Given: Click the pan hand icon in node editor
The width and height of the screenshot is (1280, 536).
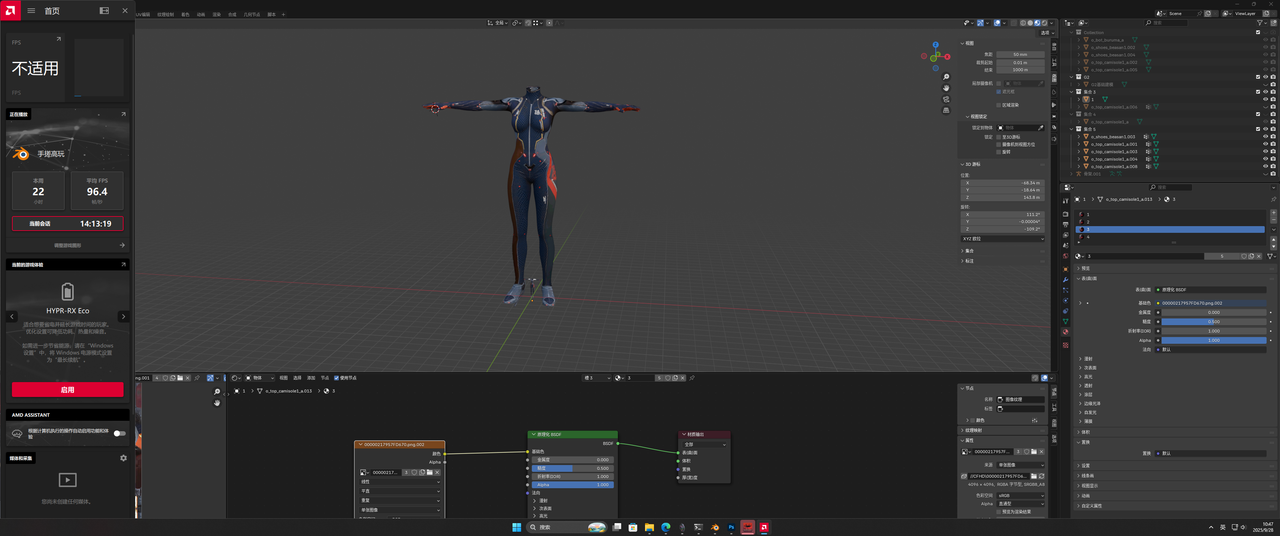Looking at the screenshot, I should pyautogui.click(x=217, y=402).
